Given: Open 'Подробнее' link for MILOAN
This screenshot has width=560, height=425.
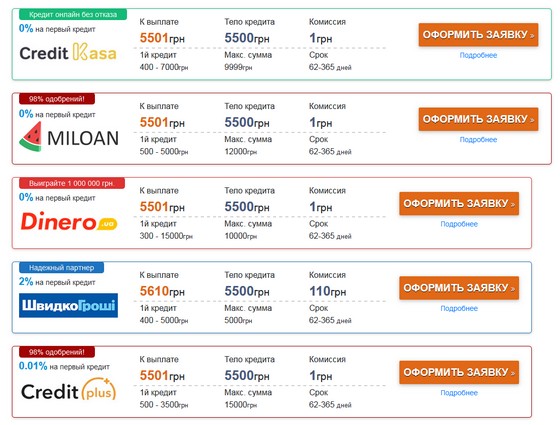Looking at the screenshot, I should pyautogui.click(x=478, y=140).
